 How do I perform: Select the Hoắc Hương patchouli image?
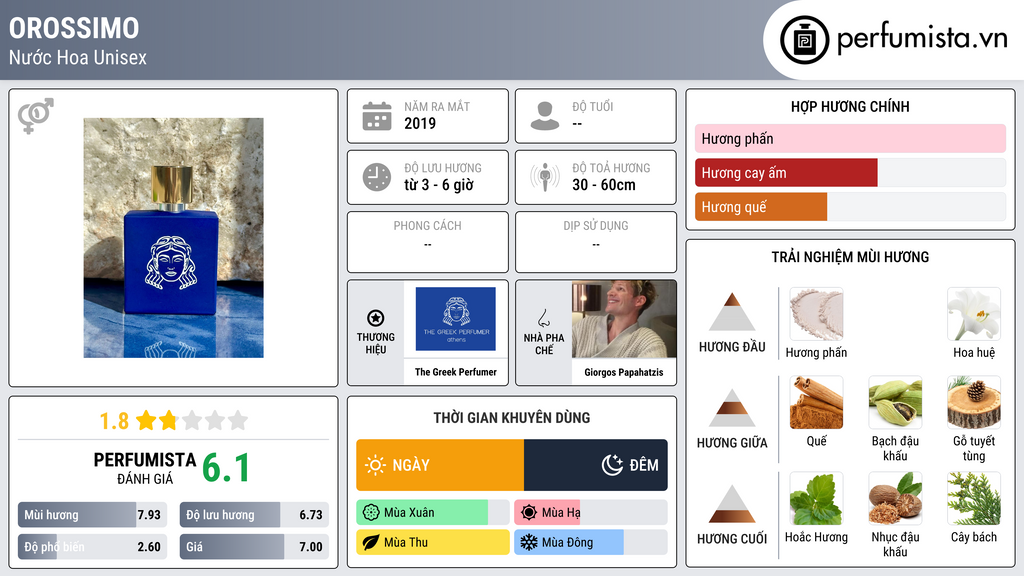point(816,498)
